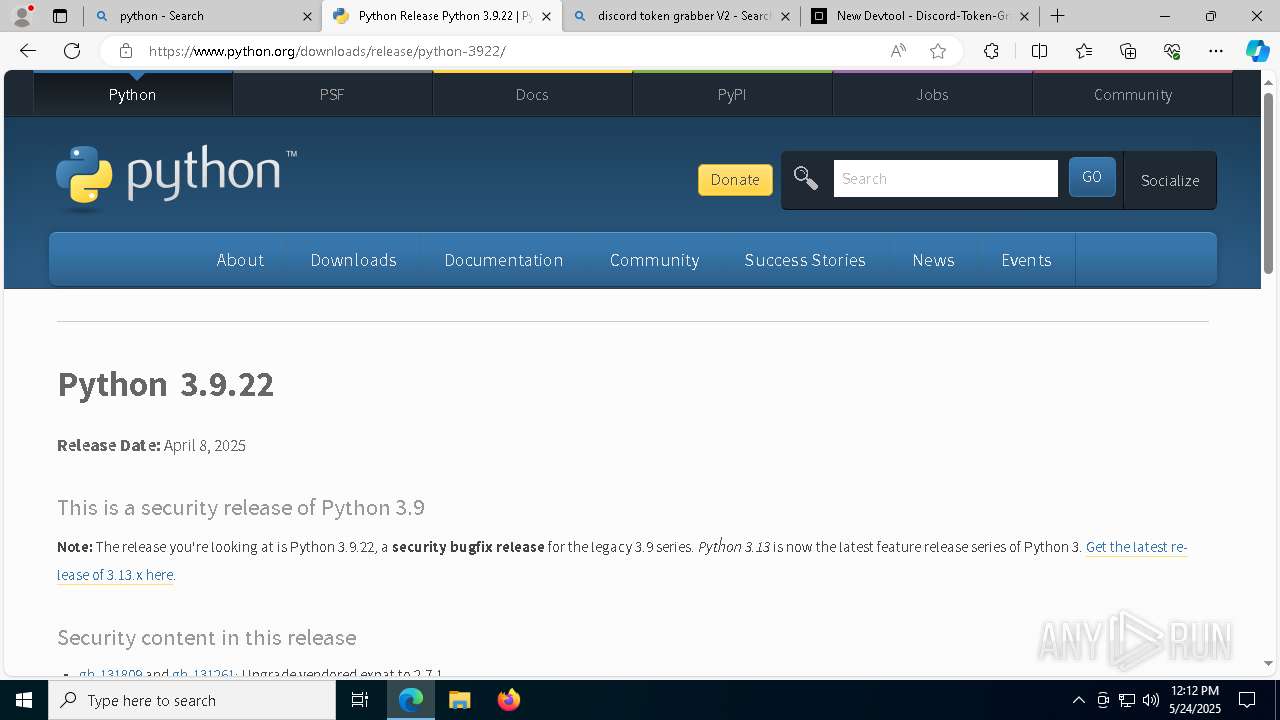Open the Community menu in main navigation
The width and height of the screenshot is (1280, 720).
pyautogui.click(x=654, y=260)
